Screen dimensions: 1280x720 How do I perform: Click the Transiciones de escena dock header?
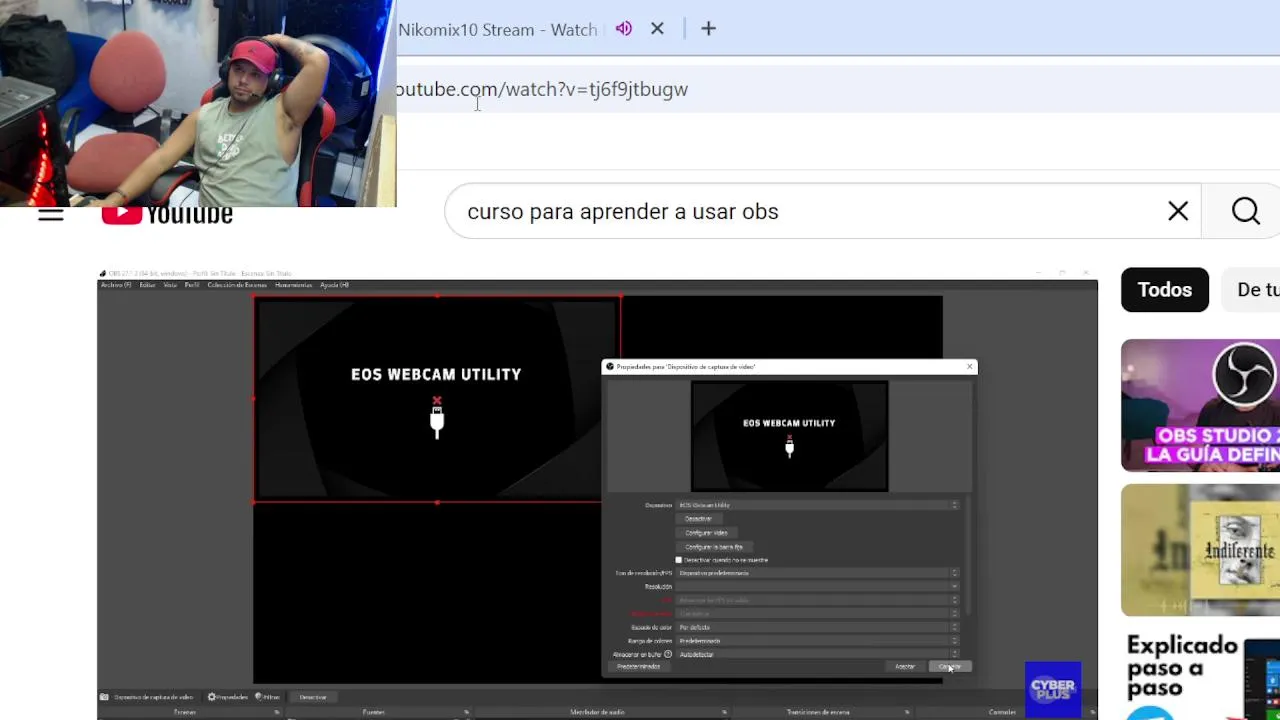click(x=818, y=712)
